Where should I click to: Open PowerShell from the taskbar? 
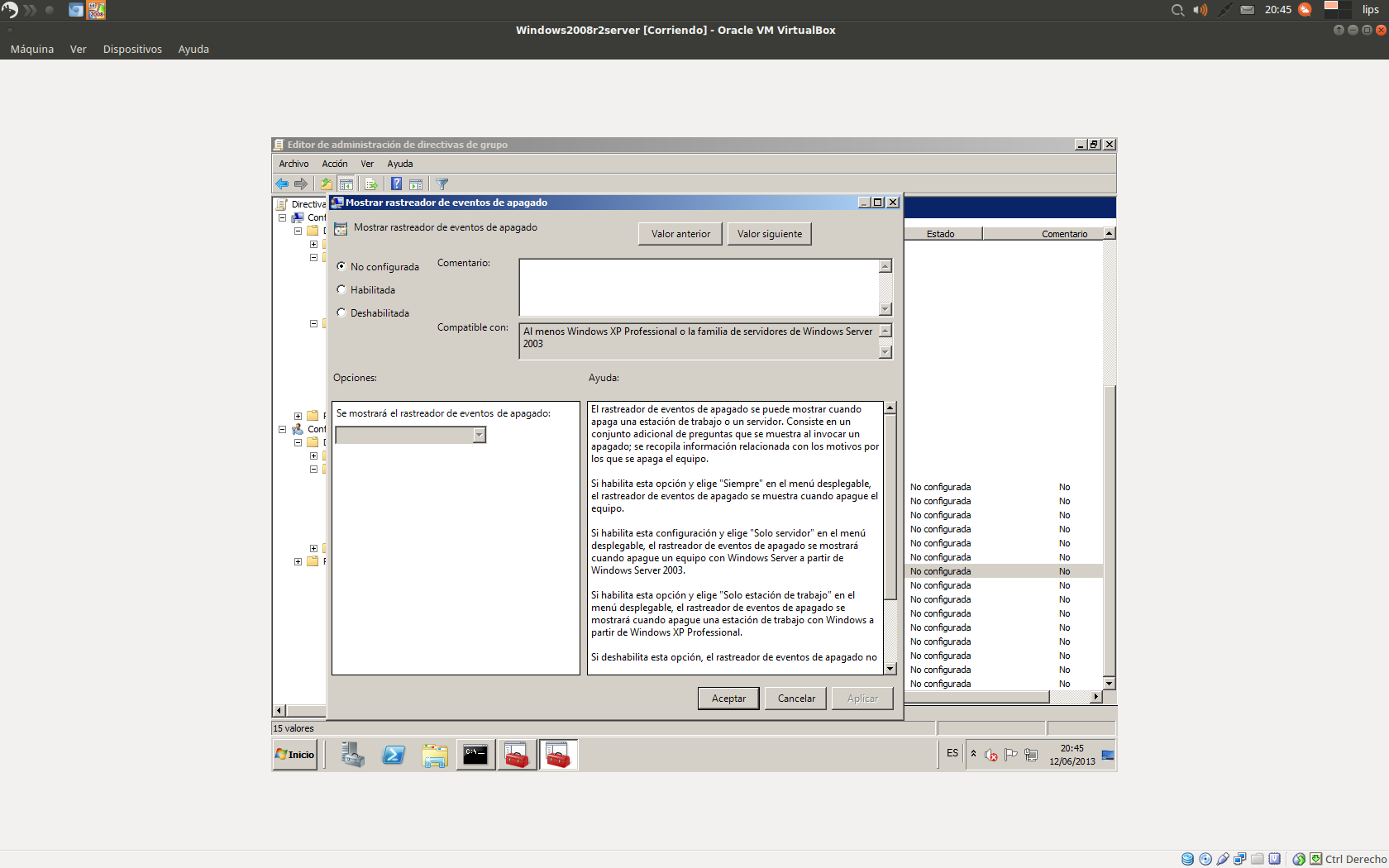[394, 755]
